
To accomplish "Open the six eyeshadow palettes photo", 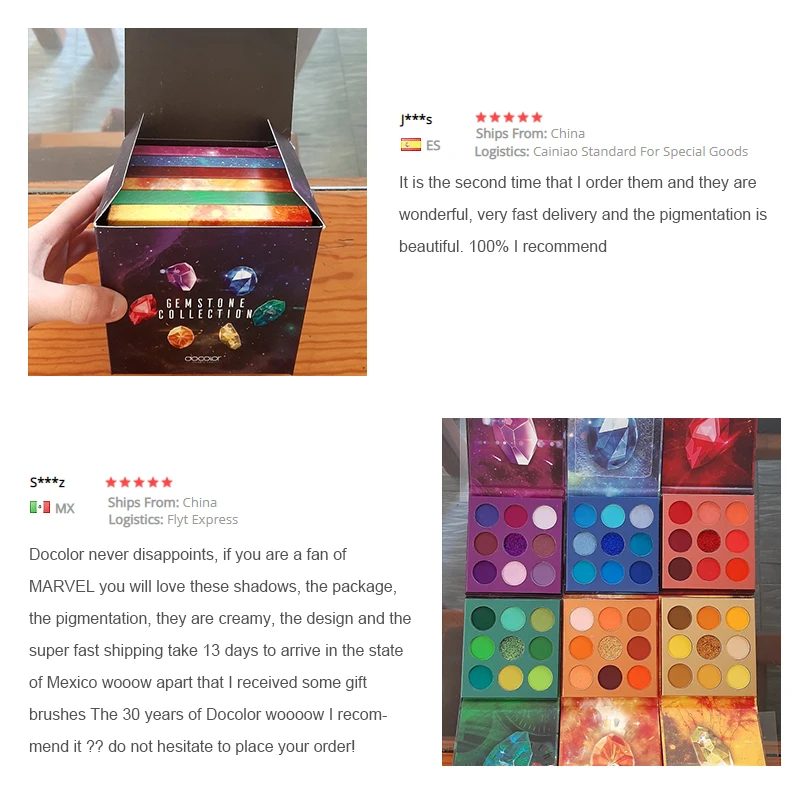I will [611, 592].
